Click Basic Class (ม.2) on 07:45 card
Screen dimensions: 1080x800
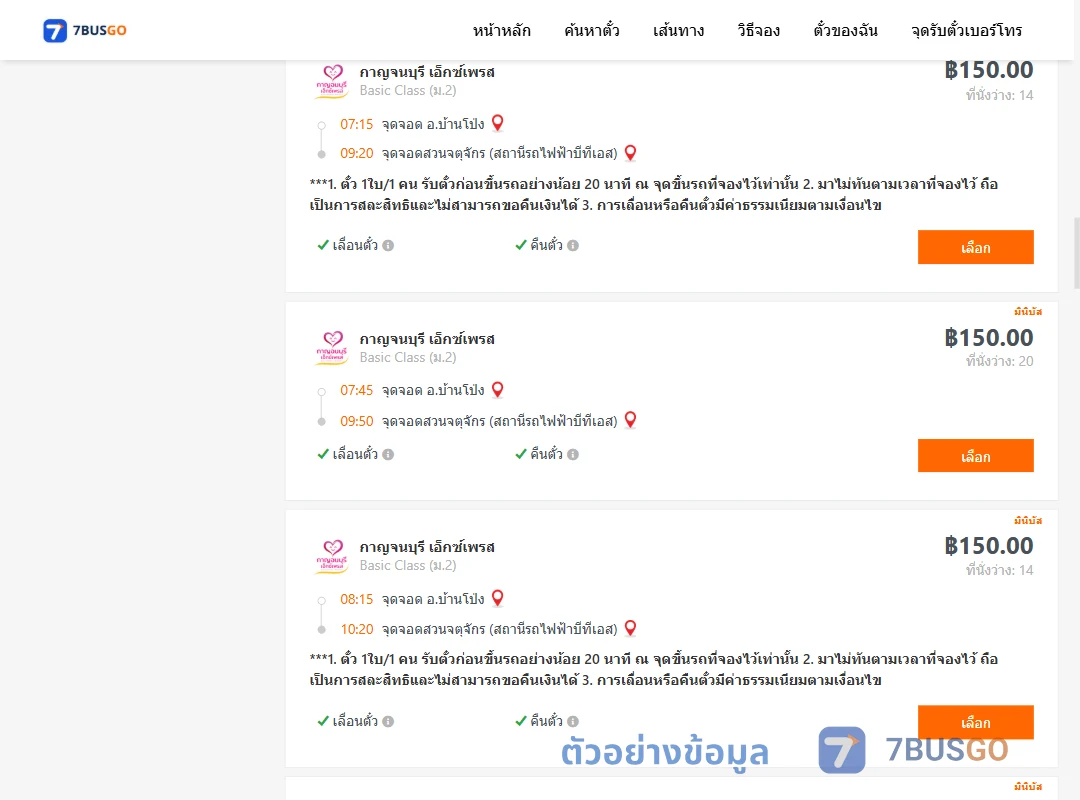408,358
